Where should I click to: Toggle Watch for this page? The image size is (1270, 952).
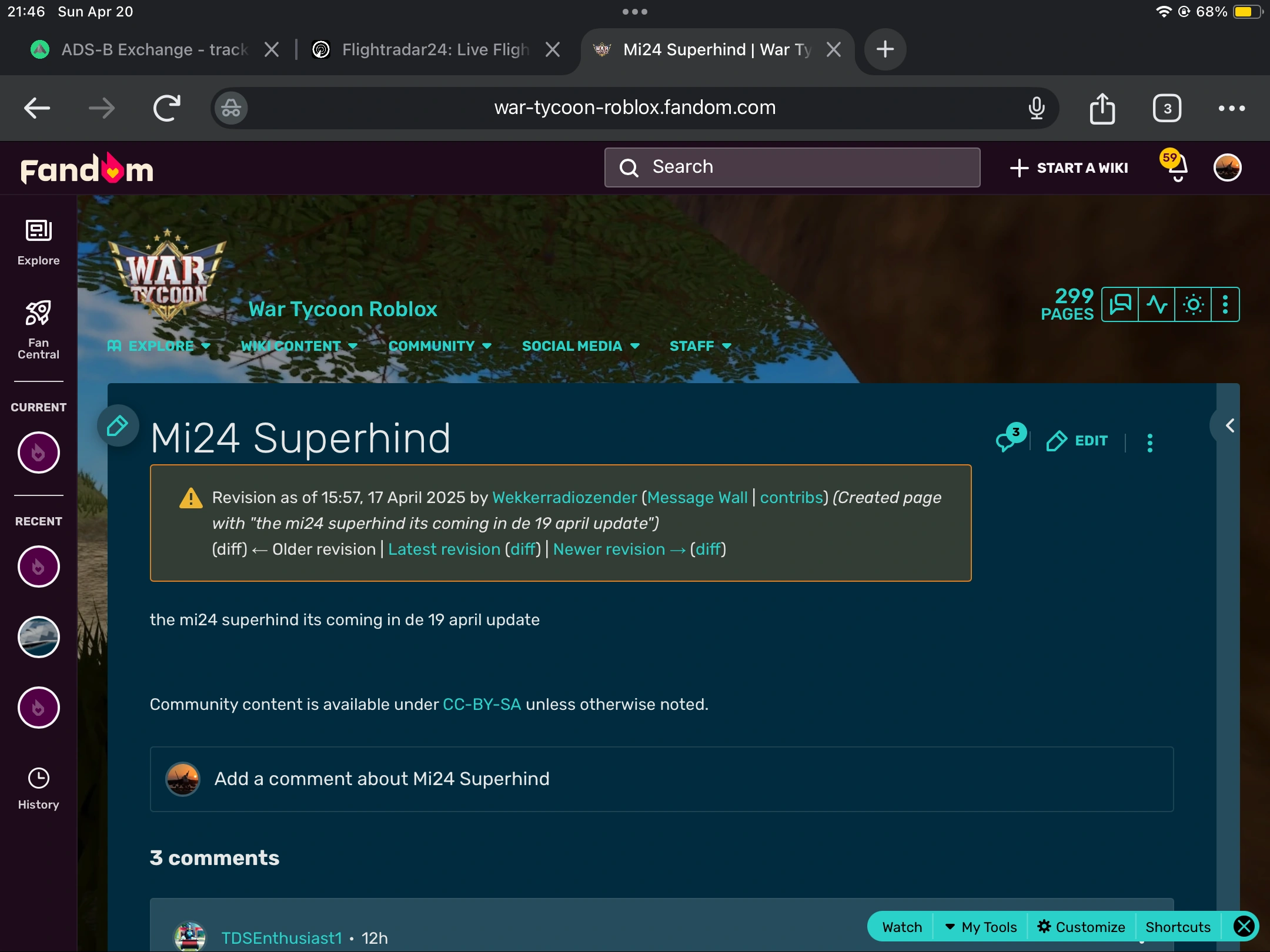pyautogui.click(x=902, y=927)
